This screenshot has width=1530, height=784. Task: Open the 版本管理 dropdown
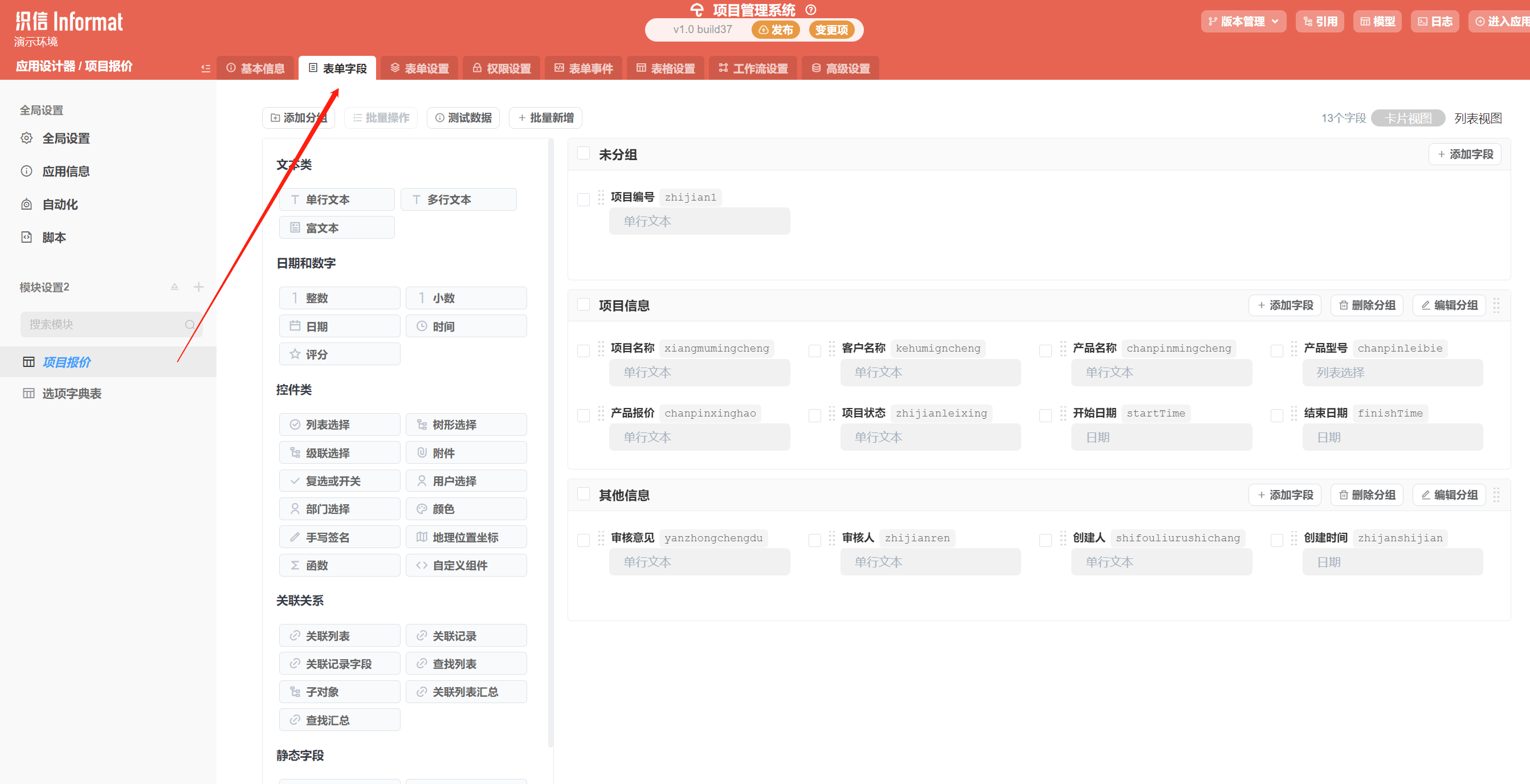pos(1243,22)
